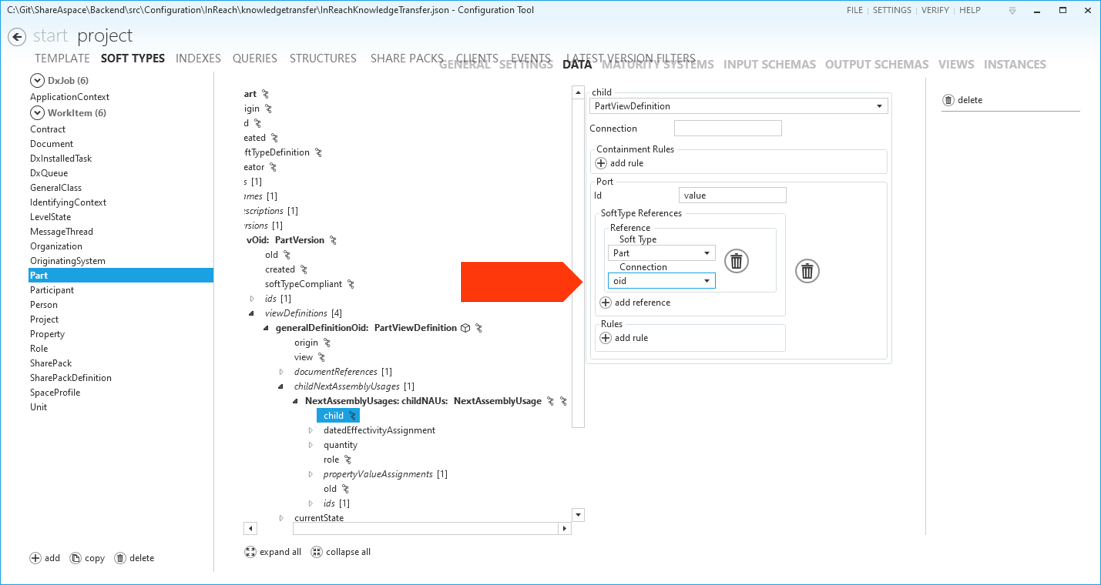1101x585 pixels.
Task: Click the outer trash icon in Port
Action: (807, 271)
